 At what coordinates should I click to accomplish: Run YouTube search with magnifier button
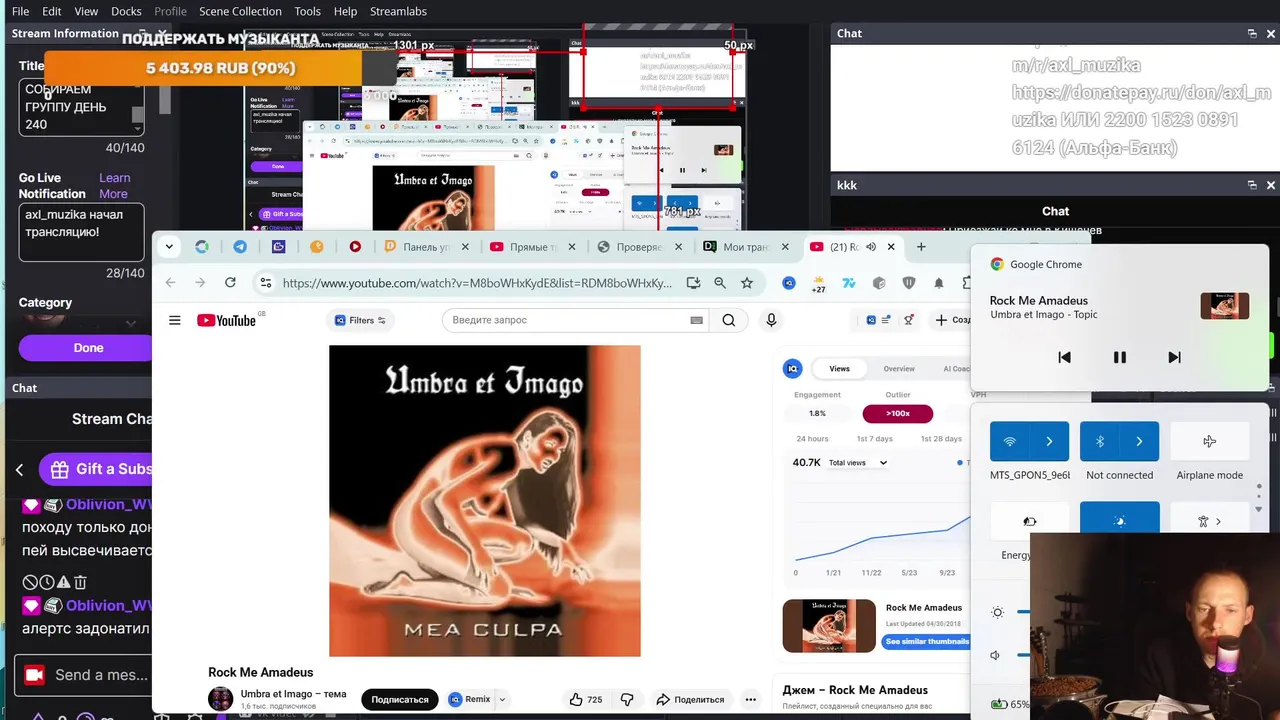(729, 320)
